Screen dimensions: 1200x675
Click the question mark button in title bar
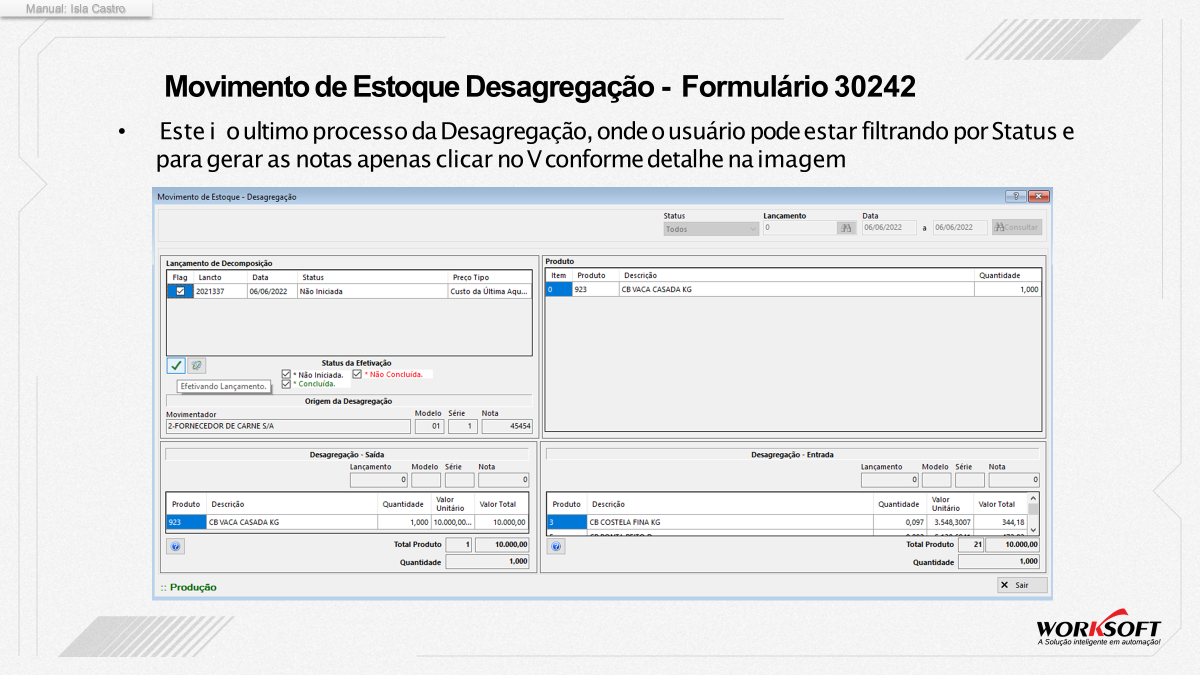pyautogui.click(x=1015, y=197)
